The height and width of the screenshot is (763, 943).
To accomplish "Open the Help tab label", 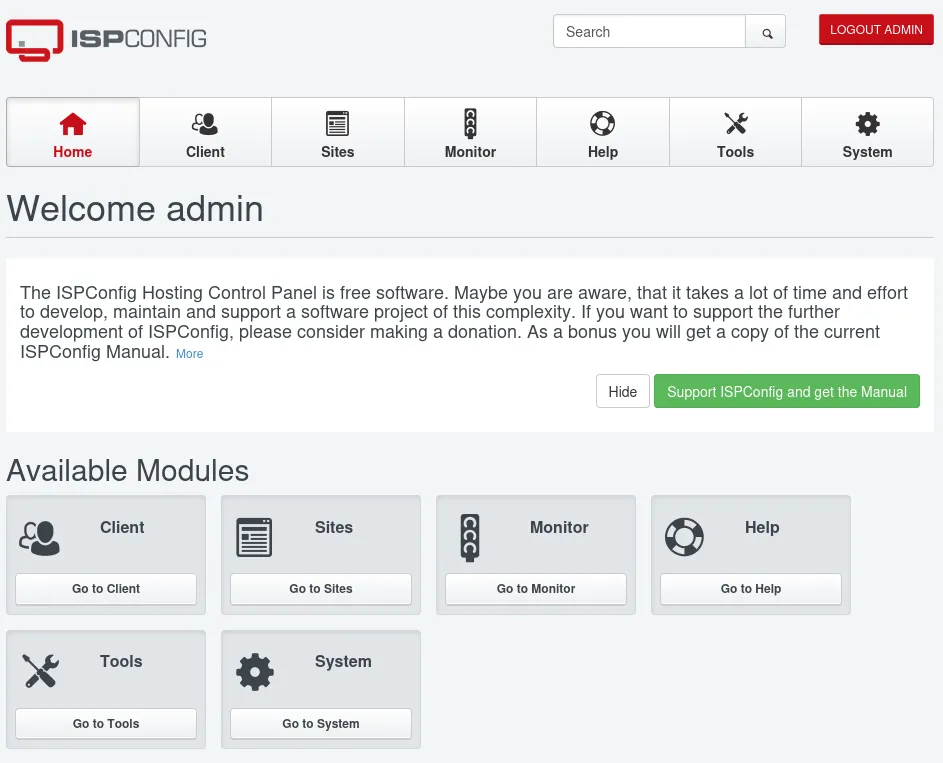I will coord(603,152).
